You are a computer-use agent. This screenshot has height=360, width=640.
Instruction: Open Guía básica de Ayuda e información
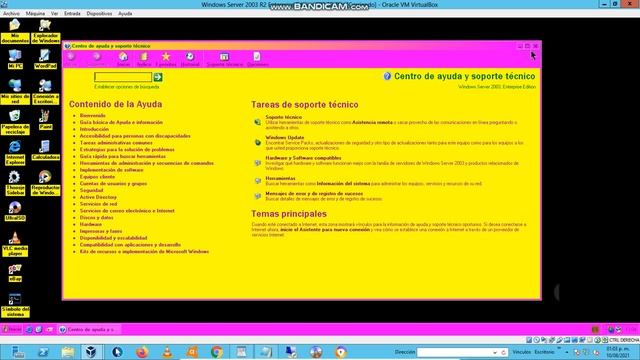pyautogui.click(x=121, y=122)
